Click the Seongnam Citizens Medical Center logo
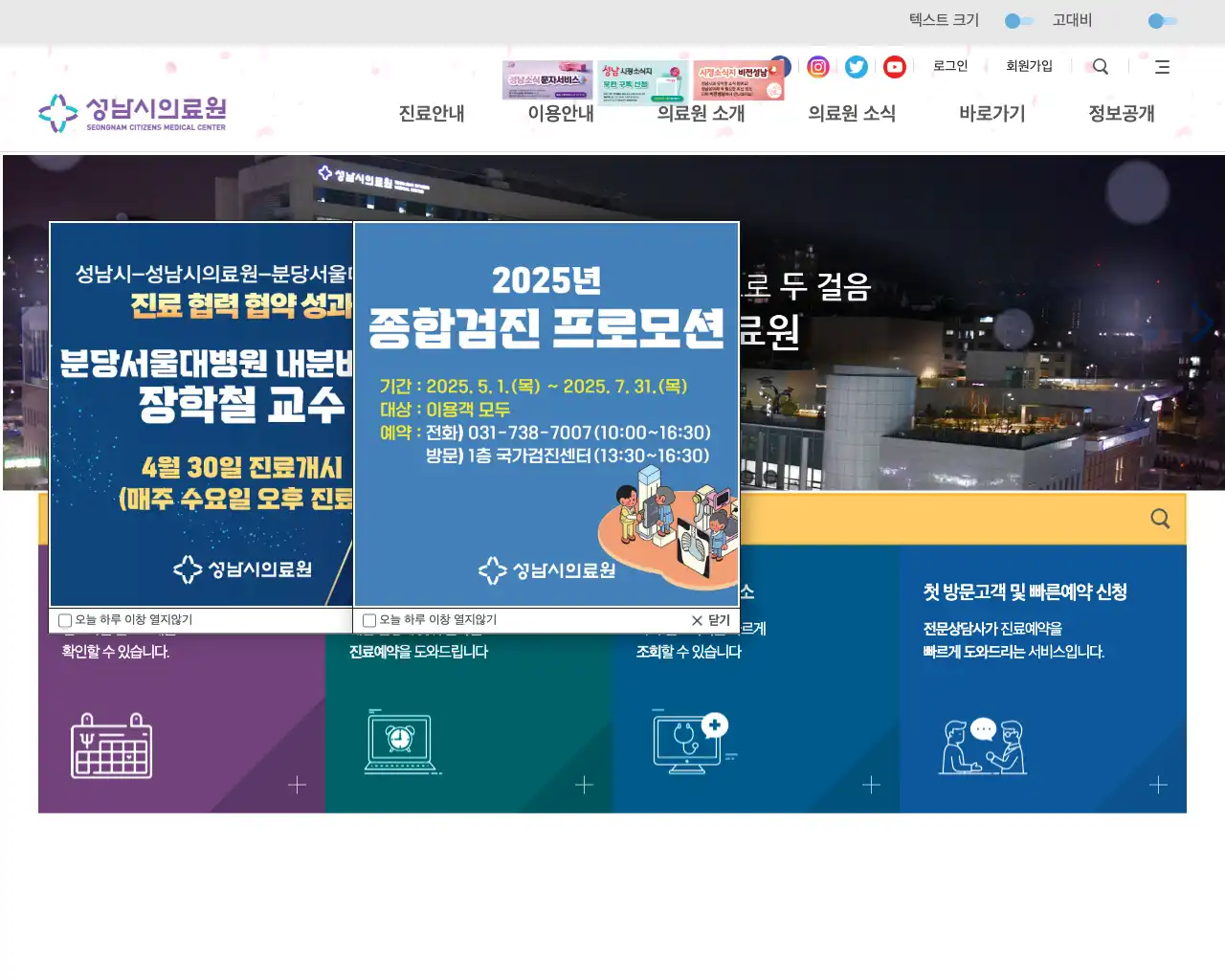Viewport: 1225px width, 980px height. click(132, 113)
